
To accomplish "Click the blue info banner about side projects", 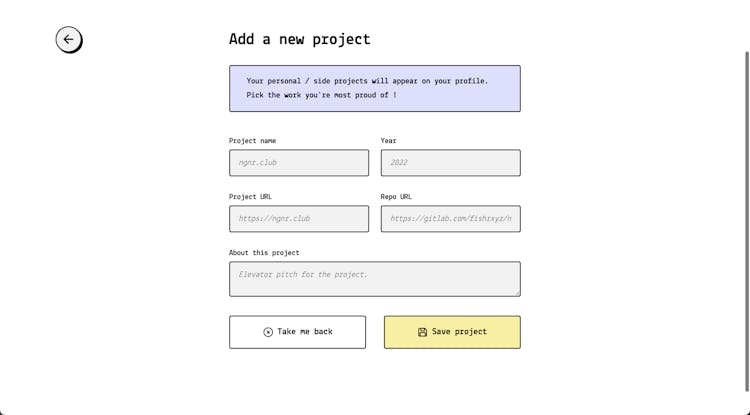I will coord(374,88).
